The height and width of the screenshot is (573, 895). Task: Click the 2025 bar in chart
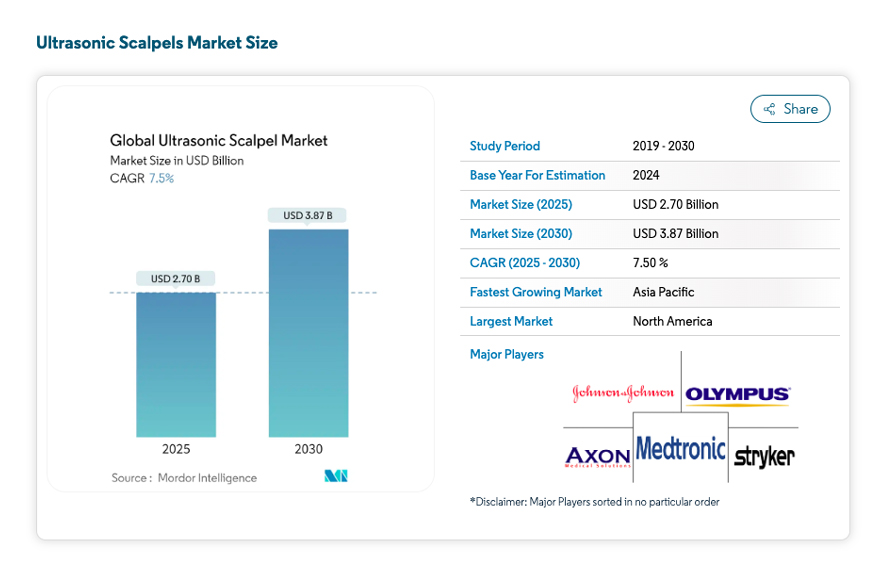coord(176,365)
